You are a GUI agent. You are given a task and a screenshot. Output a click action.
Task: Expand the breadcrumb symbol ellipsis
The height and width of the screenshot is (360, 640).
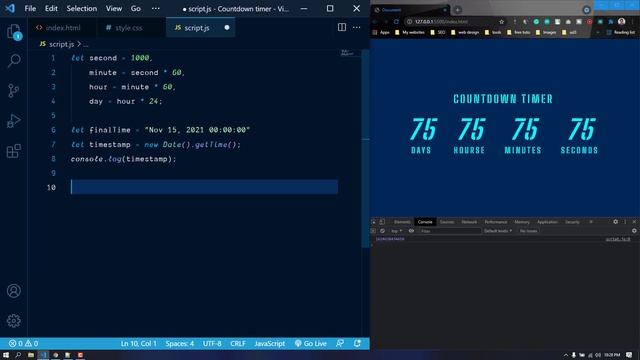85,44
